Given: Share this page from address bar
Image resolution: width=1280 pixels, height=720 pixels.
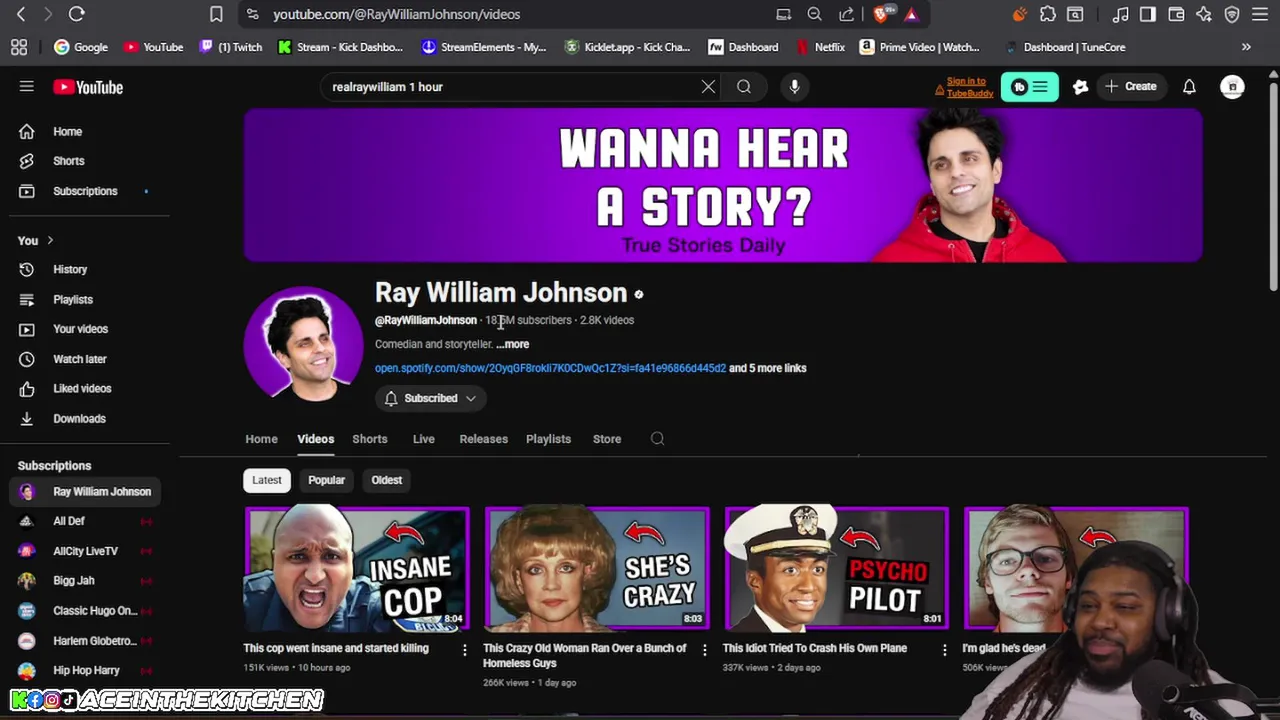Looking at the screenshot, I should coord(846,14).
